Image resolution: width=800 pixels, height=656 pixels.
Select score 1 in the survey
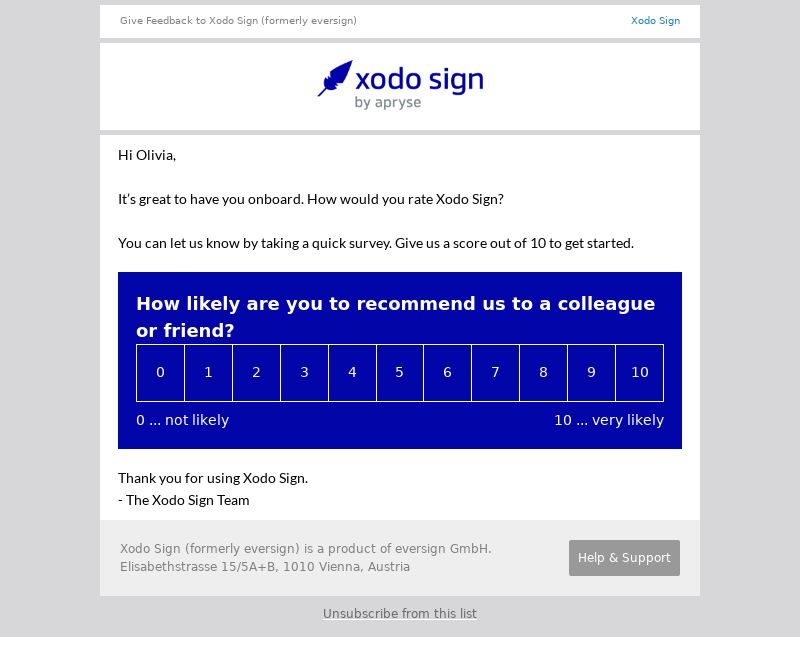208,373
